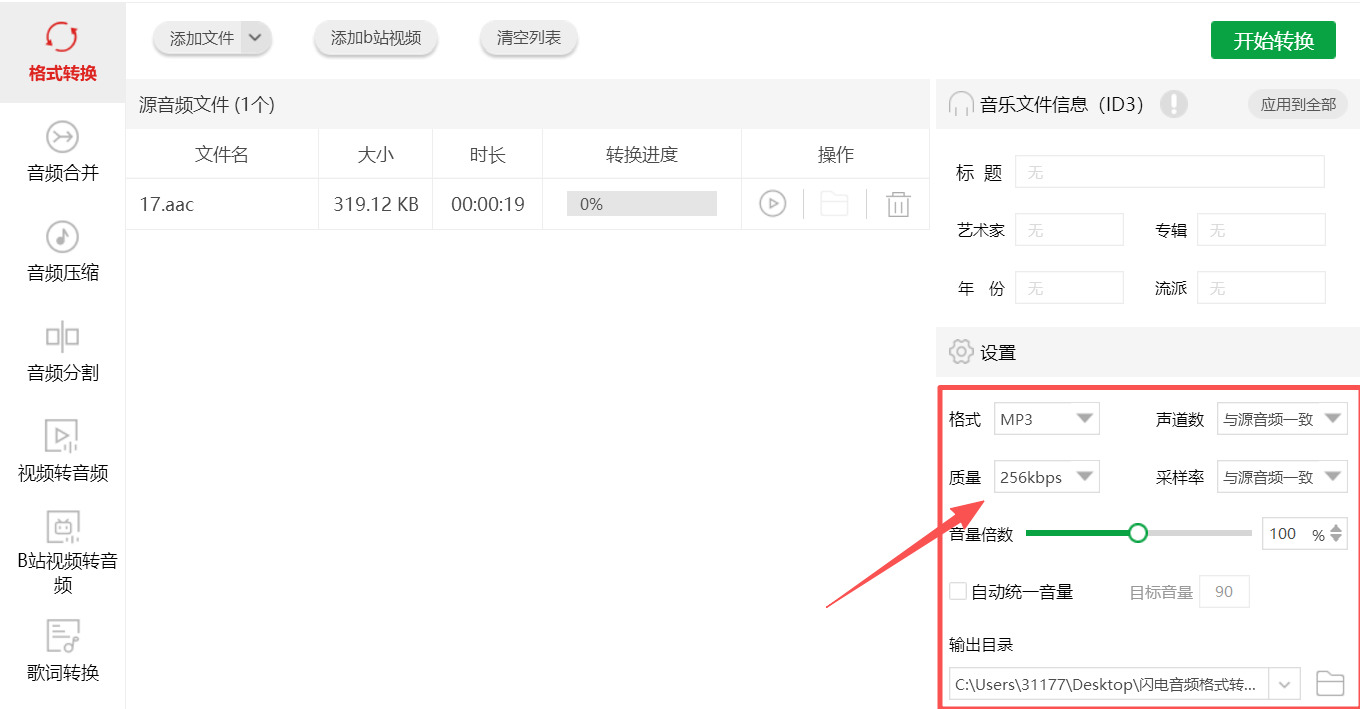Screen dimensions: 1360x709
Task: Click the 添加b站视频 button
Action: (x=376, y=38)
